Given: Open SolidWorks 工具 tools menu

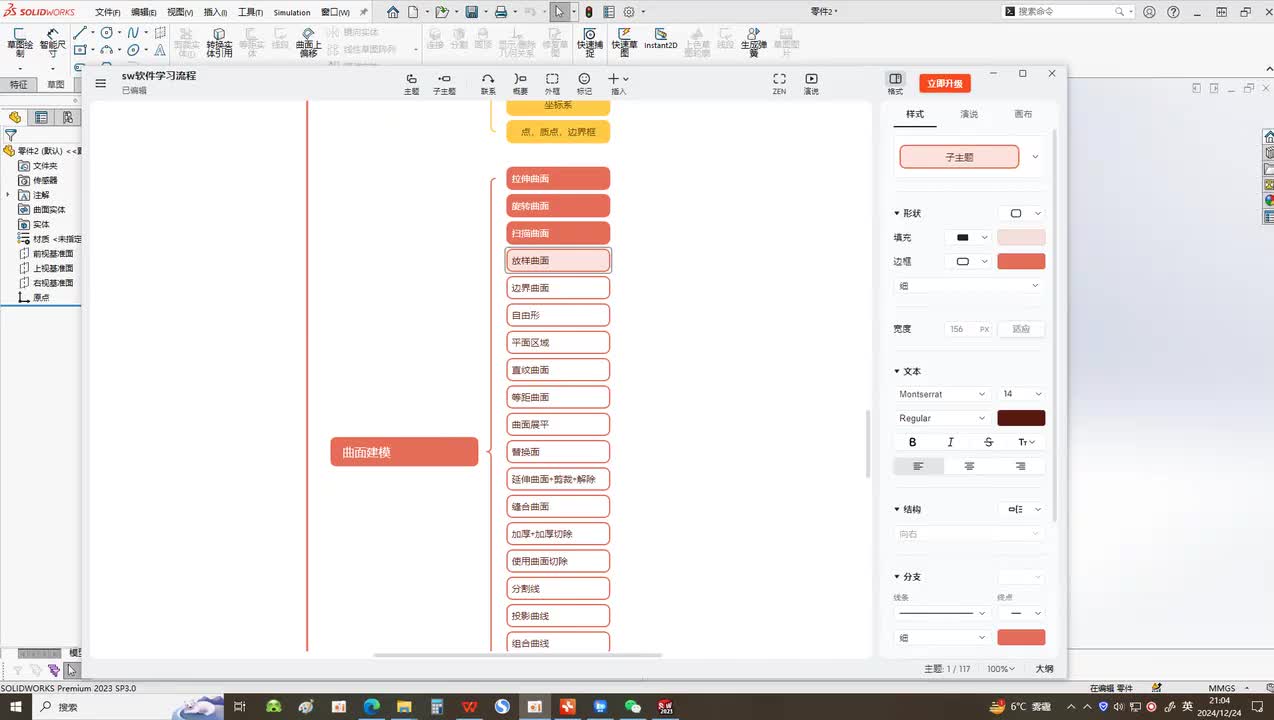Looking at the screenshot, I should [x=250, y=12].
